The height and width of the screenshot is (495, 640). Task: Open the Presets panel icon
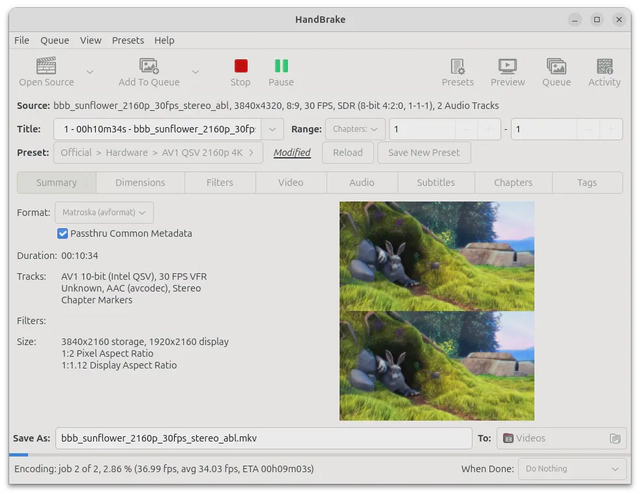tap(457, 66)
